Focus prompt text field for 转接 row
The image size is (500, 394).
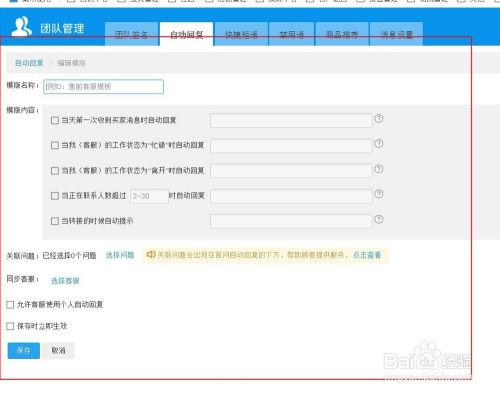[x=291, y=221]
